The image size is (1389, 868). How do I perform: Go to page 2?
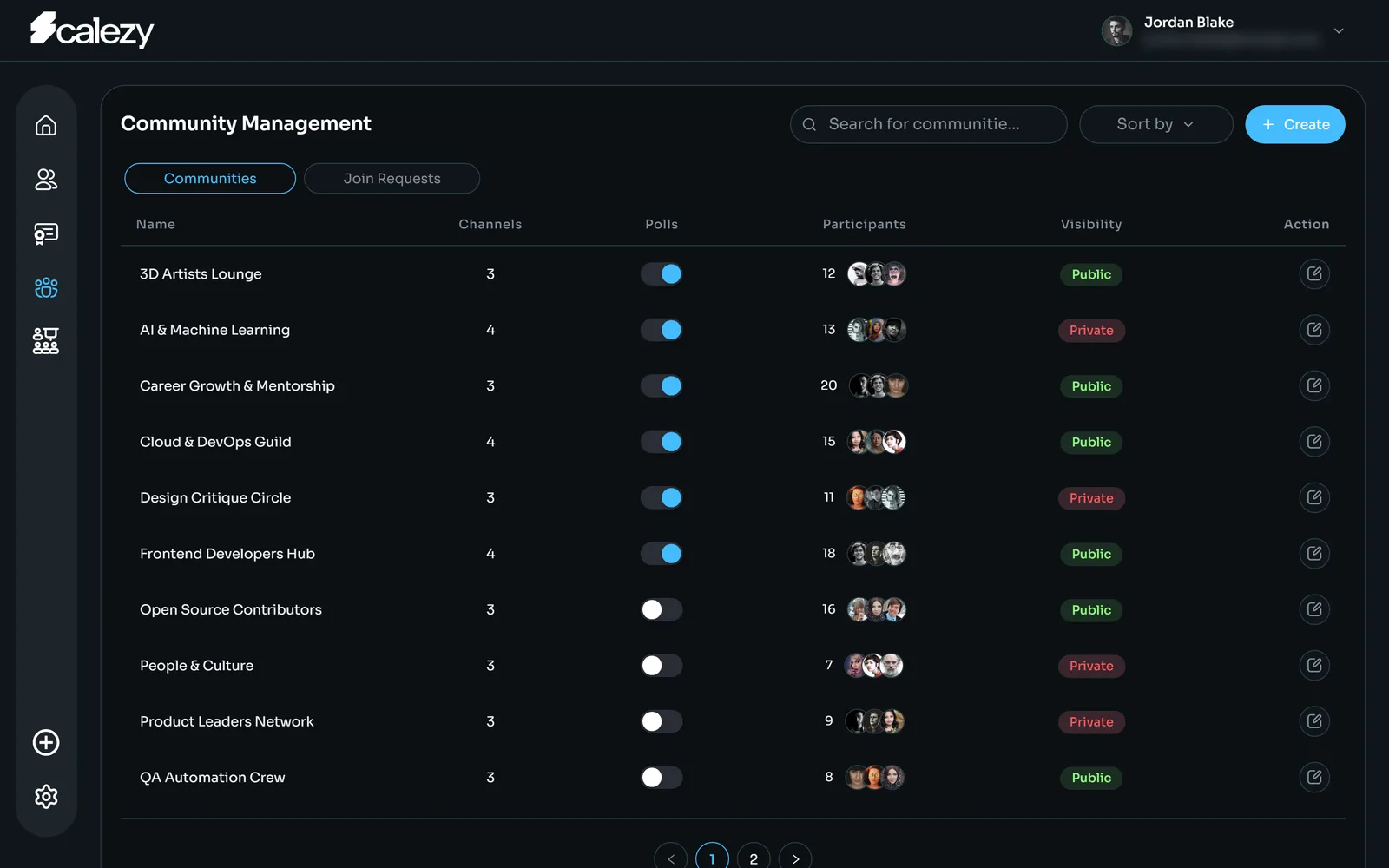[754, 858]
